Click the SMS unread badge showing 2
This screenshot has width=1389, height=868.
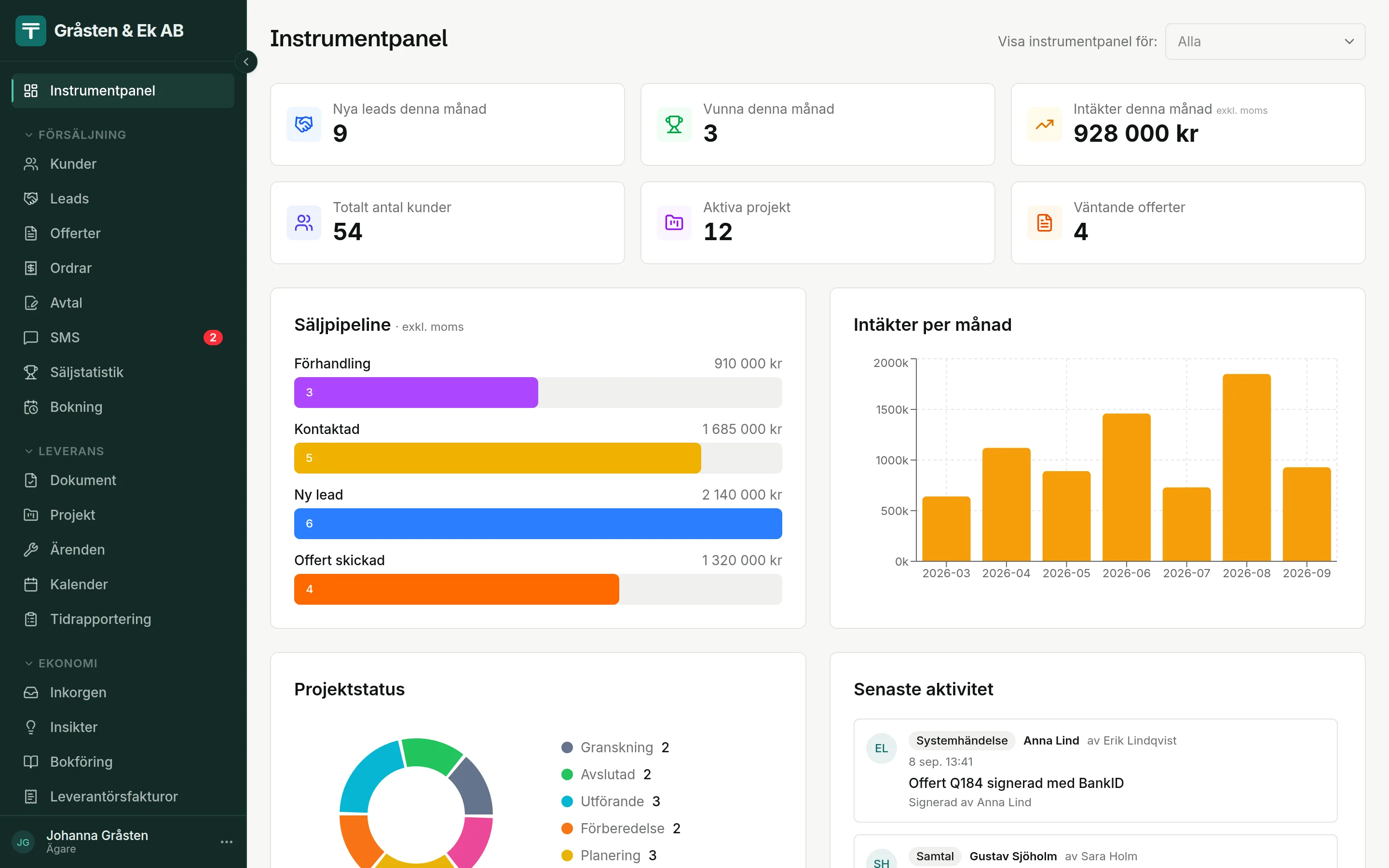pos(213,338)
